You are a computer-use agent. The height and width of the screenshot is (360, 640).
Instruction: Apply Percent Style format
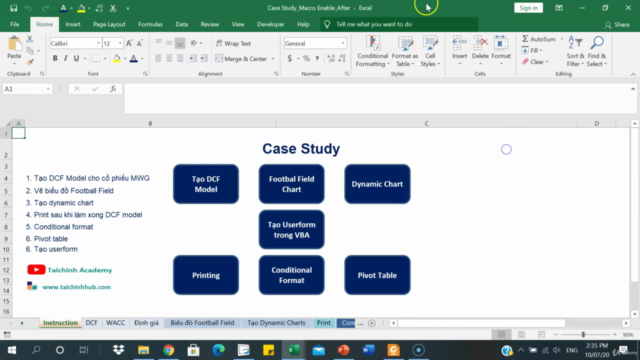[307, 58]
